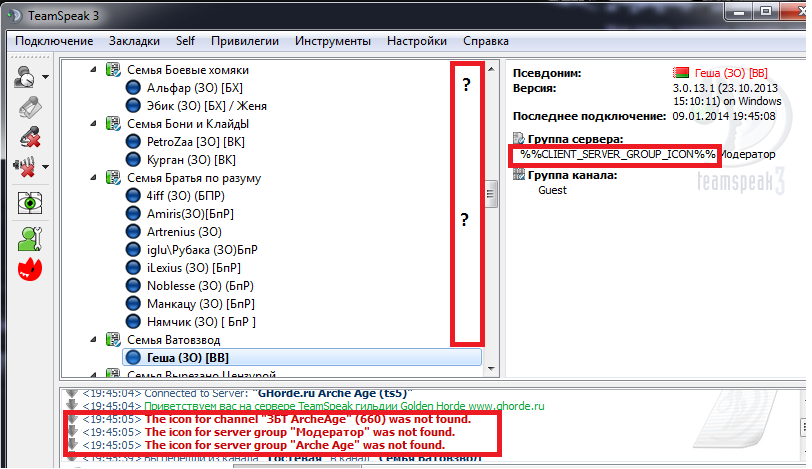Click the Группа сервера icon
This screenshot has width=812, height=469.
518,138
